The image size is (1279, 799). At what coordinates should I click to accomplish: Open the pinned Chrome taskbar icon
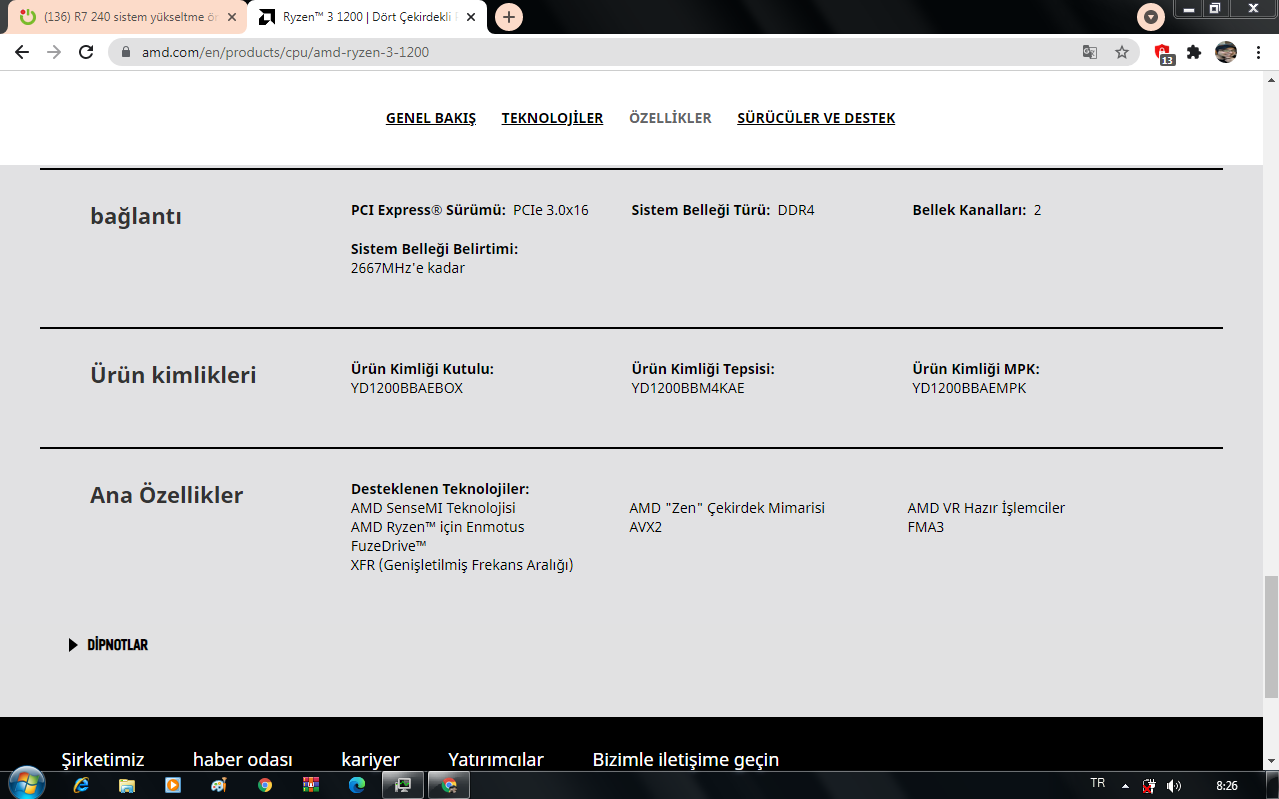point(265,785)
